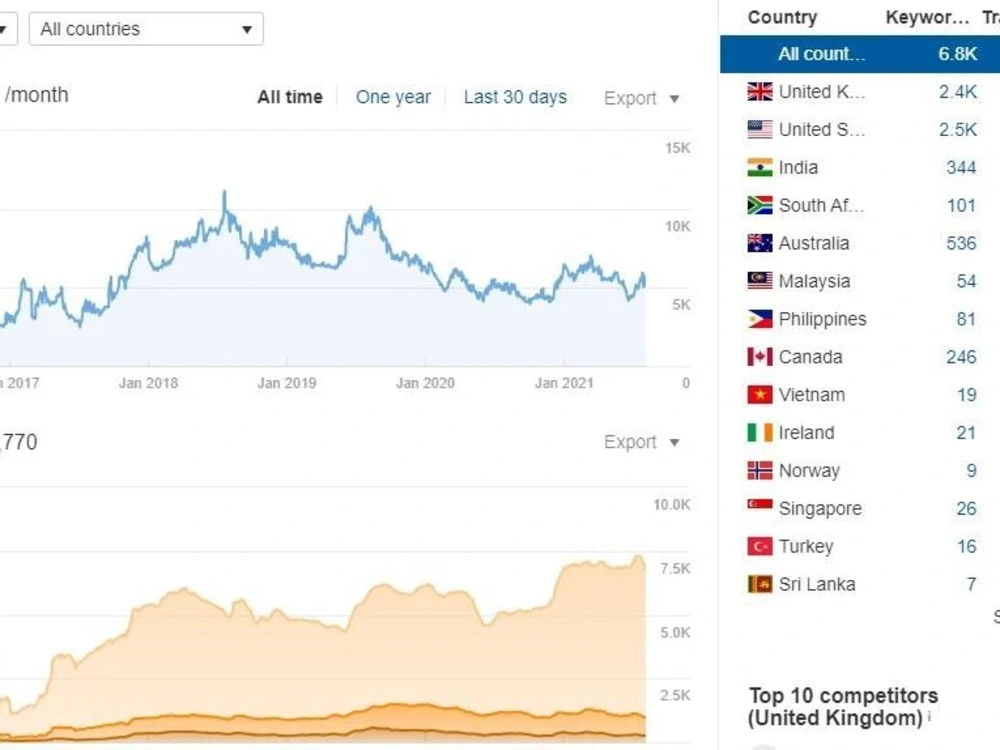The image size is (1000, 750).
Task: Sort by the Country column header
Action: click(x=783, y=17)
